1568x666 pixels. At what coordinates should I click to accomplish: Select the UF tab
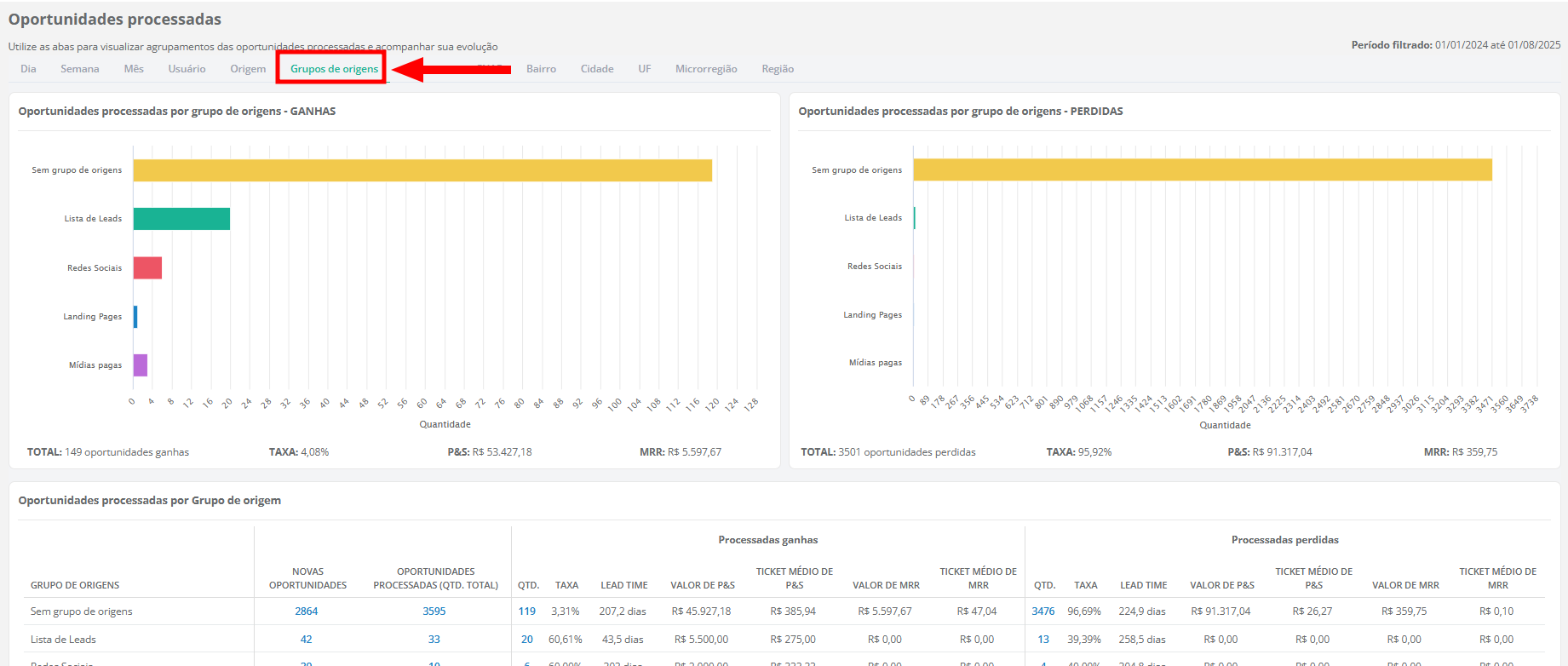[645, 69]
